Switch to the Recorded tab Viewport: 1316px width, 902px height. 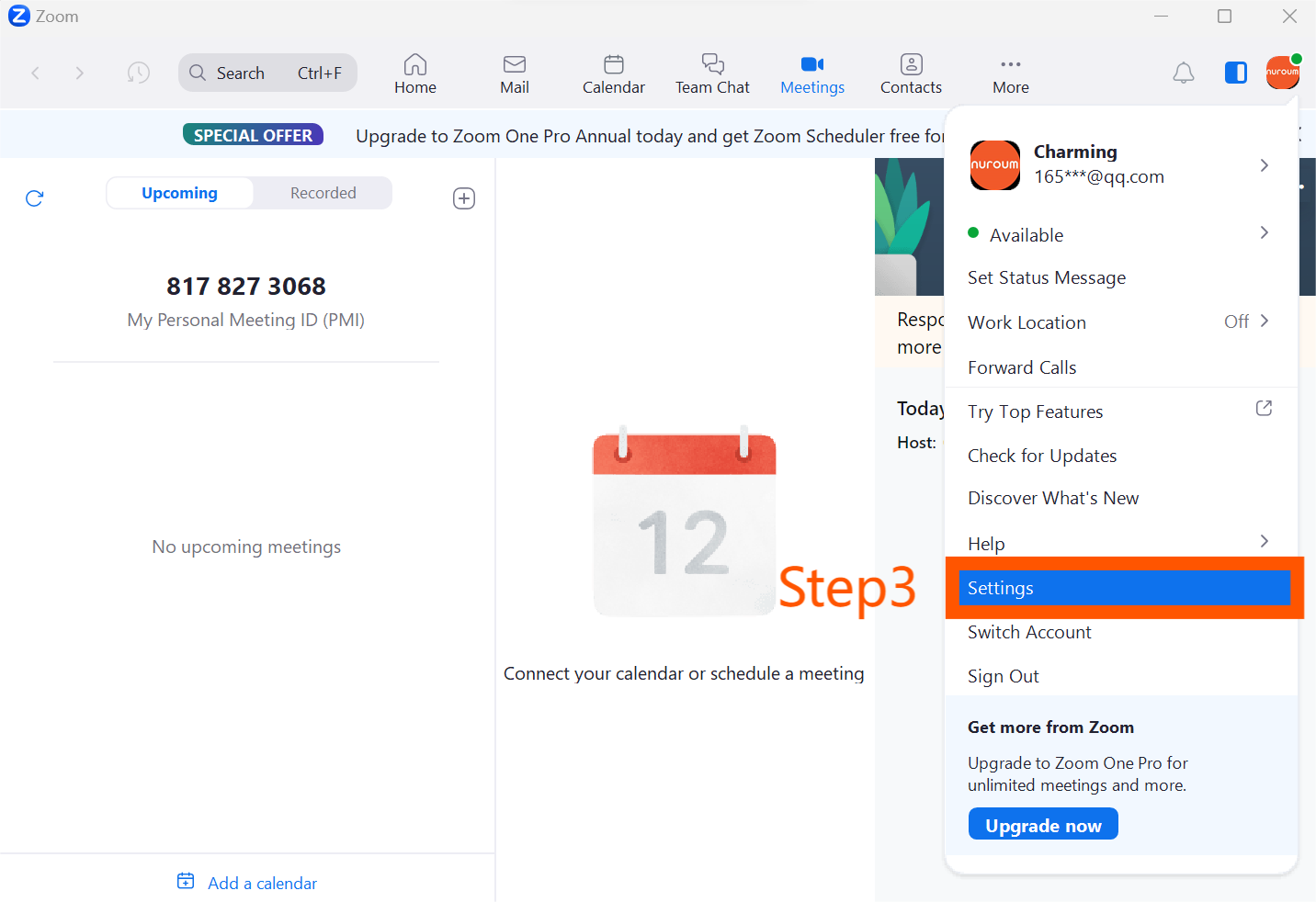[323, 193]
